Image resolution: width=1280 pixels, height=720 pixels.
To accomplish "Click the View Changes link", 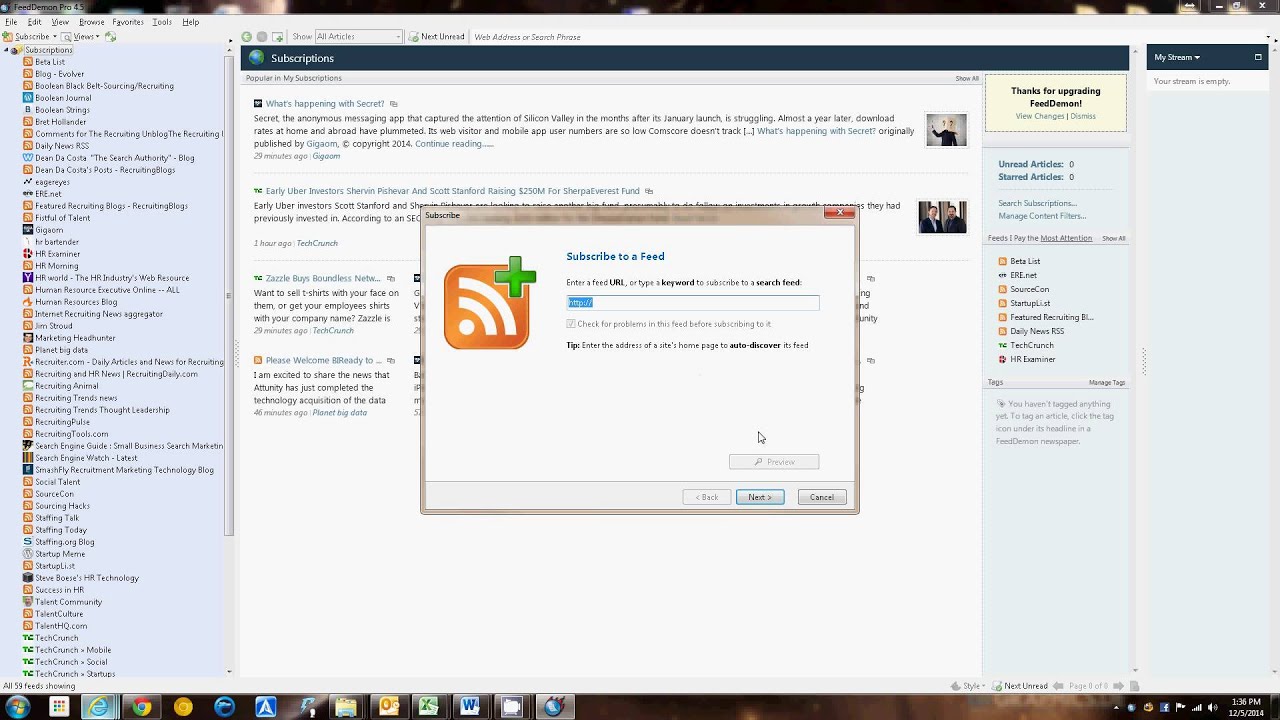I will click(1040, 116).
